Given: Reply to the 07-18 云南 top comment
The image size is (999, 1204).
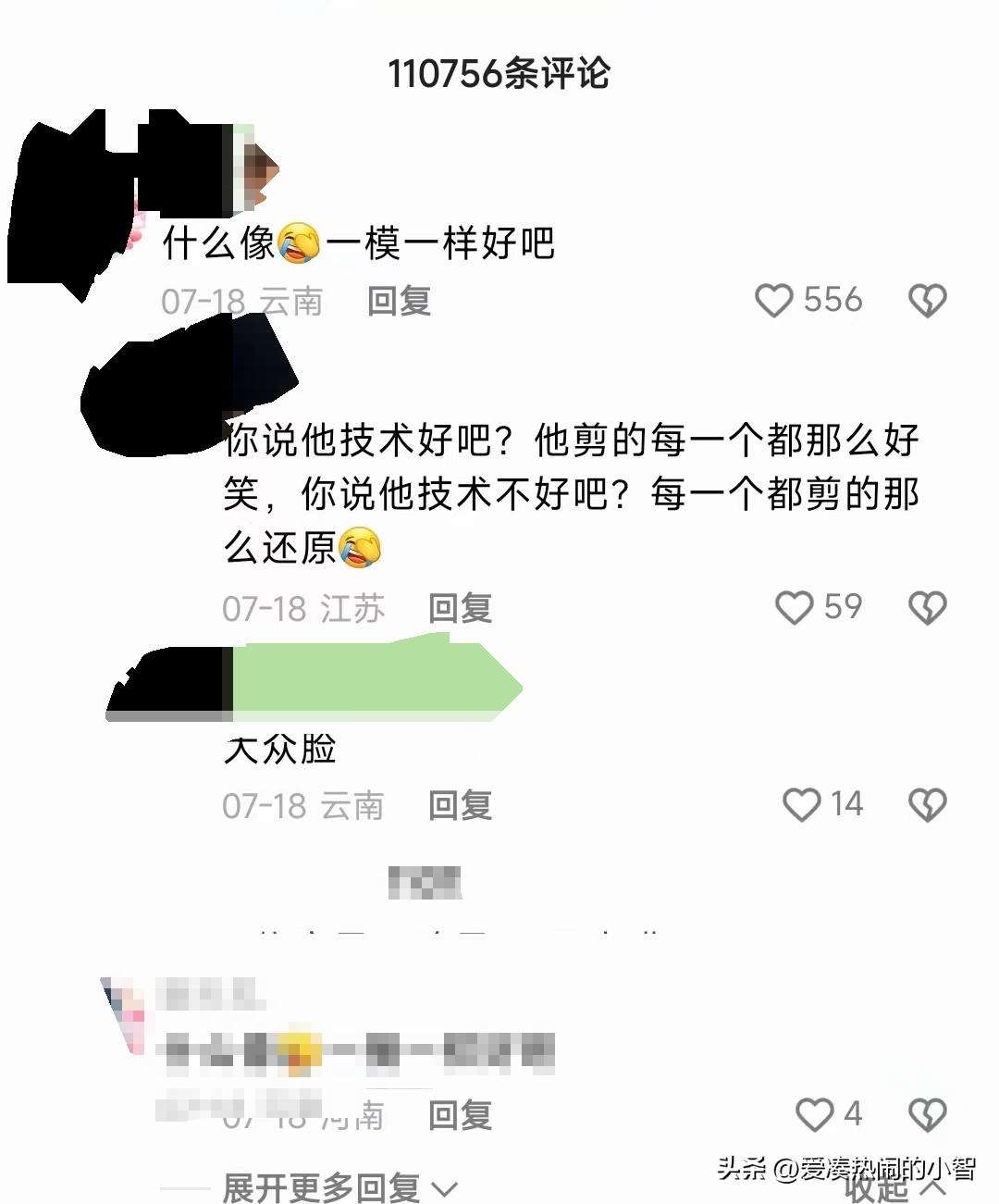Looking at the screenshot, I should pos(400,301).
